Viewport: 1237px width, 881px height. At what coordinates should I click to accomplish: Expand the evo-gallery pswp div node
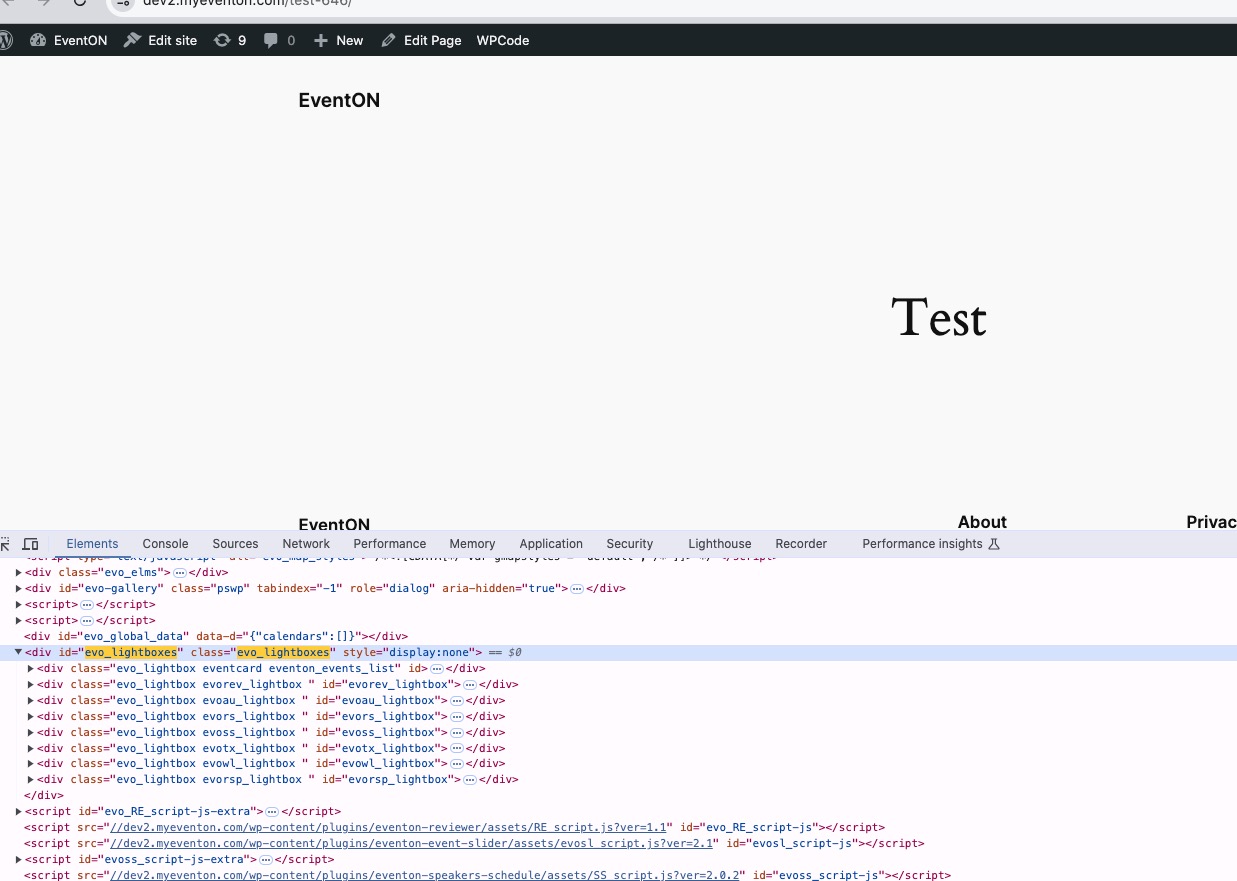coord(18,588)
